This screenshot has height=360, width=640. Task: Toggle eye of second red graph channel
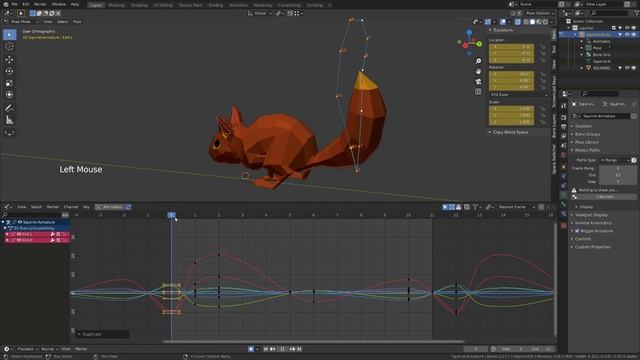pos(19,240)
